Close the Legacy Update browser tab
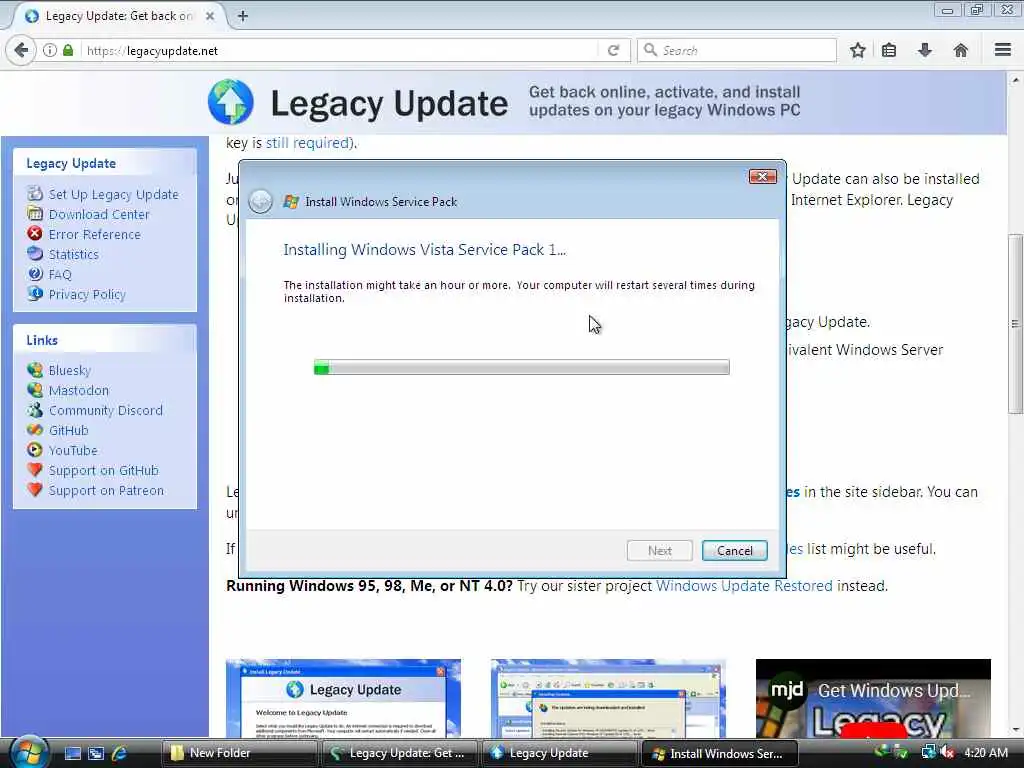The width and height of the screenshot is (1024, 768). click(x=210, y=16)
